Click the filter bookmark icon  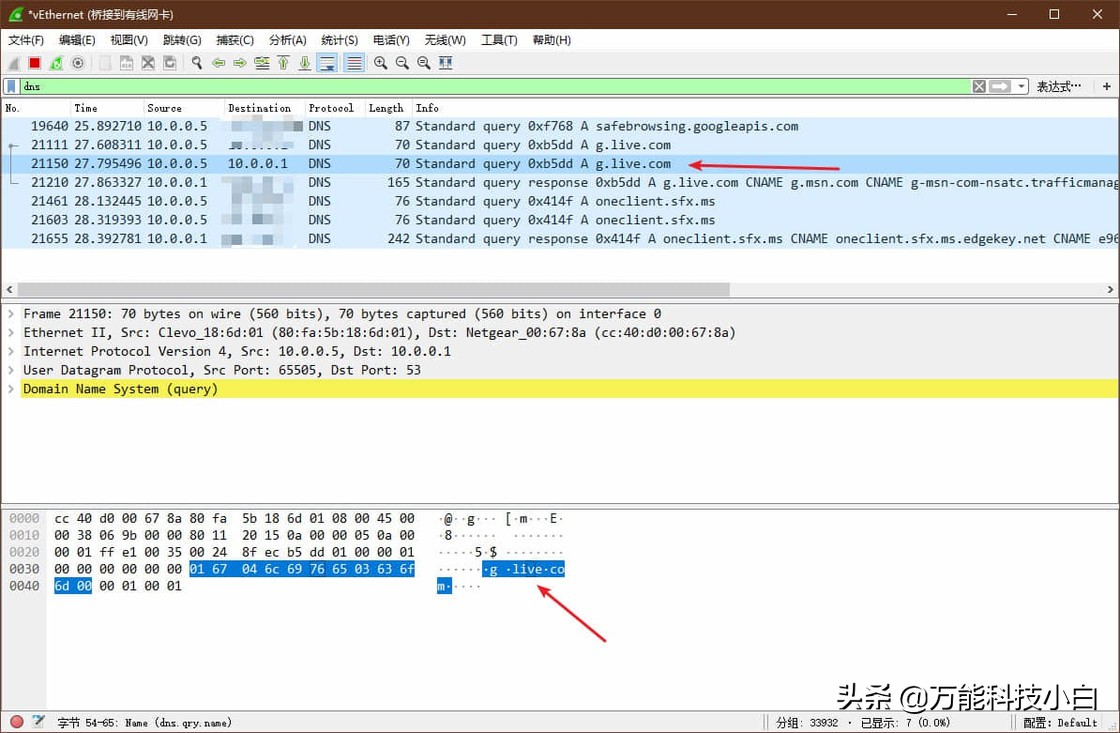tap(11, 87)
